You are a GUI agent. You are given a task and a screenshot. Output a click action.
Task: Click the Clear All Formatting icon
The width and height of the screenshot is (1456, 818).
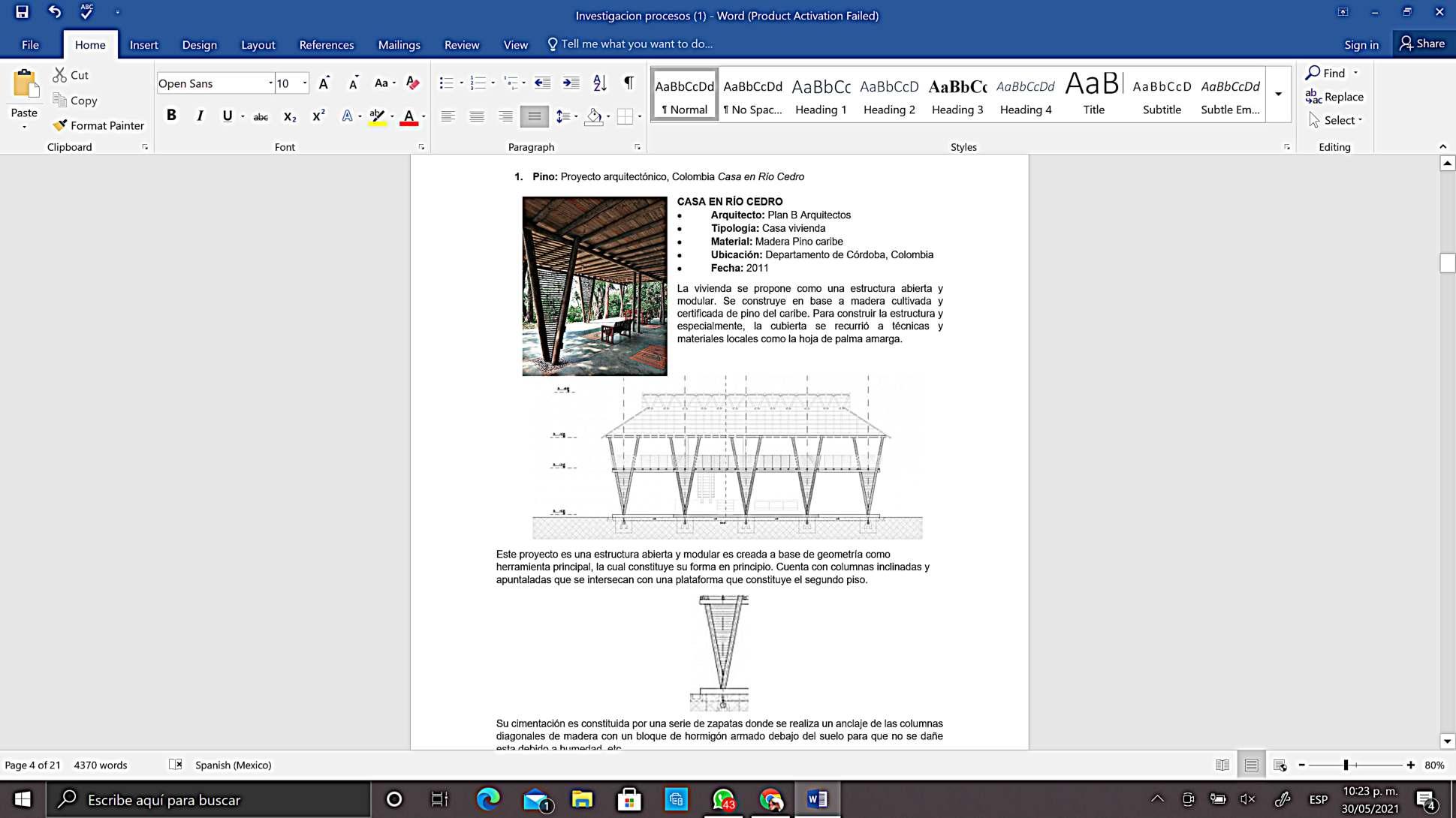click(x=412, y=83)
